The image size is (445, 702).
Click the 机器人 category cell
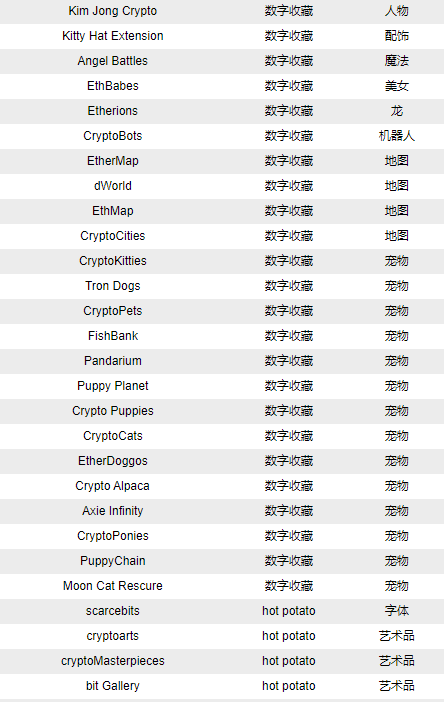(397, 136)
